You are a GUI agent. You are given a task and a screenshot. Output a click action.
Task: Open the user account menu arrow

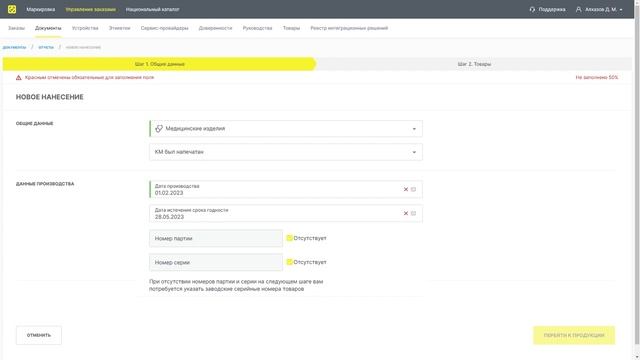click(621, 9)
